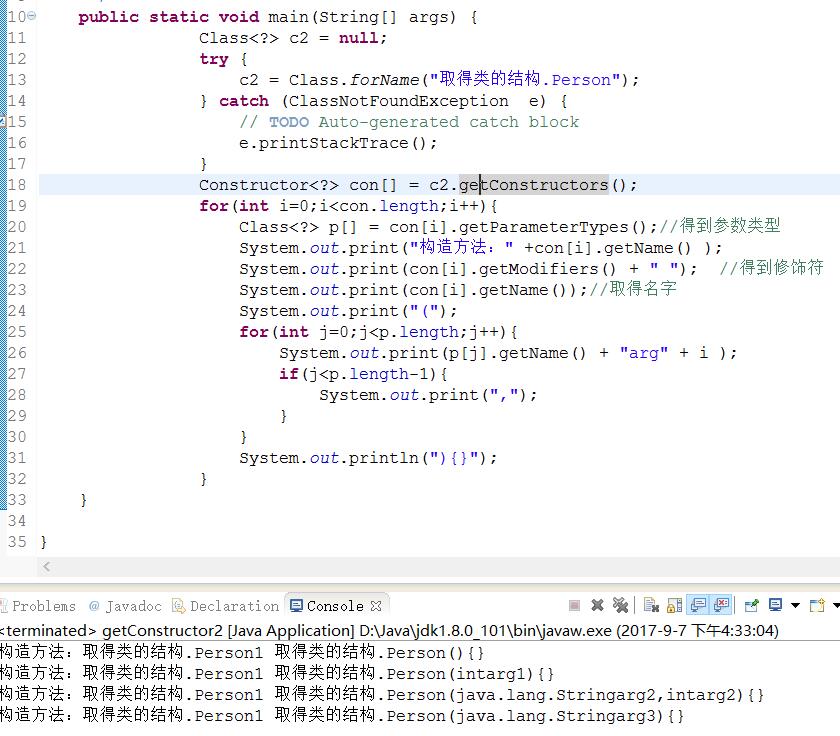Screen dimensions: 840x736
Task: Collapse the main method fold on line 10
Action: 32,16
